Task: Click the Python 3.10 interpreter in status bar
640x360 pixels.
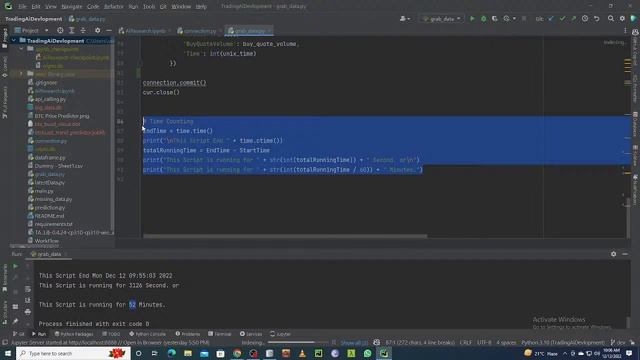Action: tap(563, 342)
